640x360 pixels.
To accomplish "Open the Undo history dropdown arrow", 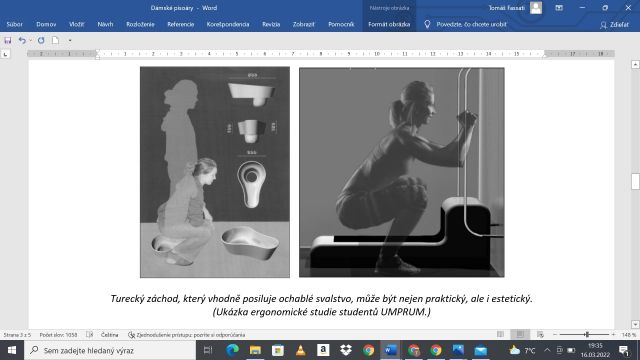I will click(31, 40).
